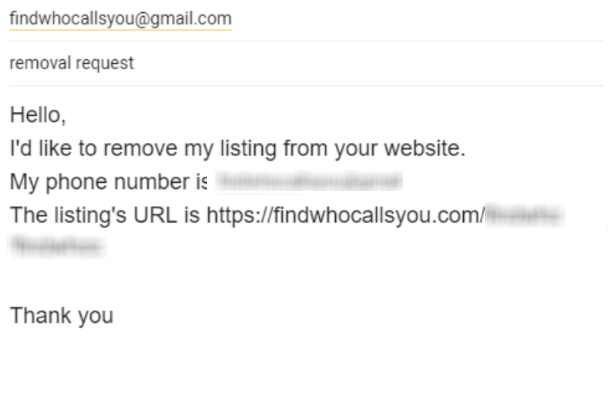Select the word "number" in the message
The width and height of the screenshot is (608, 407).
coord(159,184)
